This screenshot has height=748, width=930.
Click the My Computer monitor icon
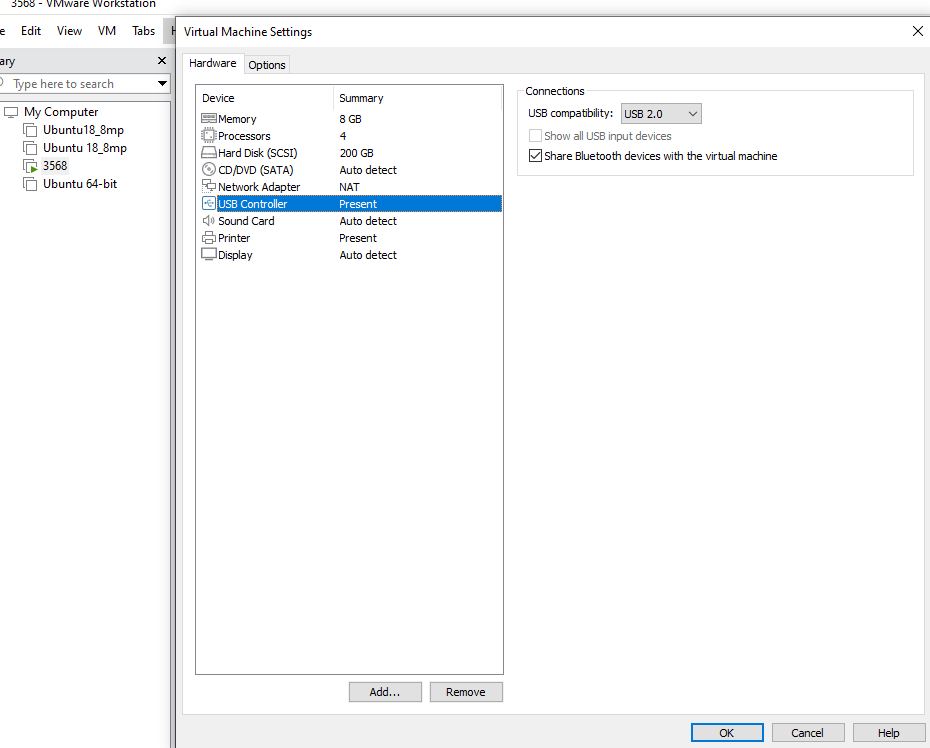coord(11,112)
